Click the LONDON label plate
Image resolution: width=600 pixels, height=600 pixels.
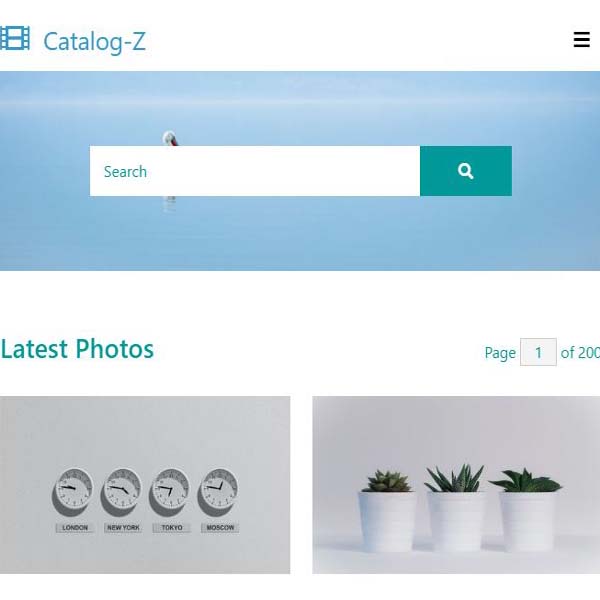(x=75, y=528)
